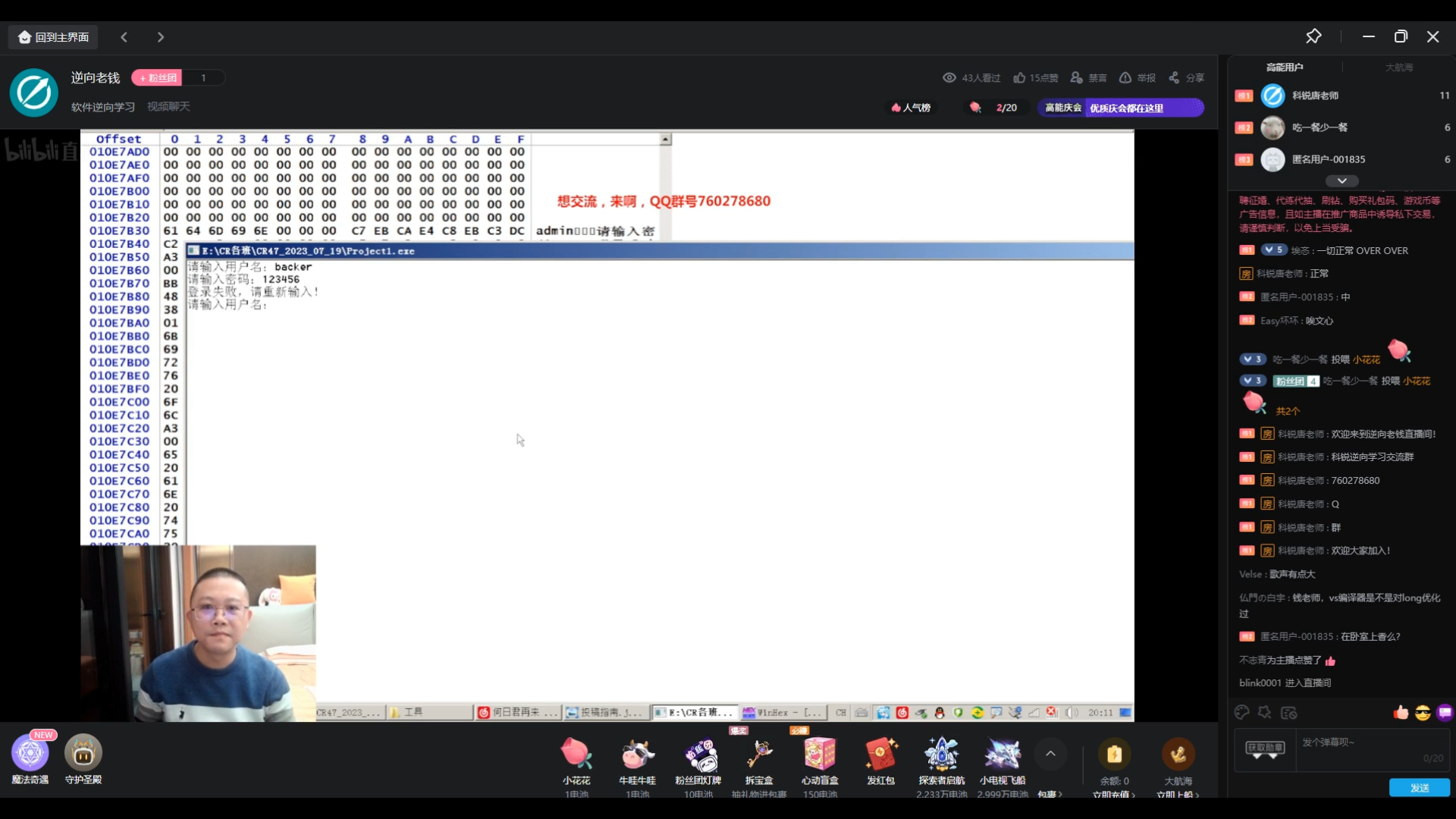Switch to the 大航海 tab

(x=1399, y=67)
